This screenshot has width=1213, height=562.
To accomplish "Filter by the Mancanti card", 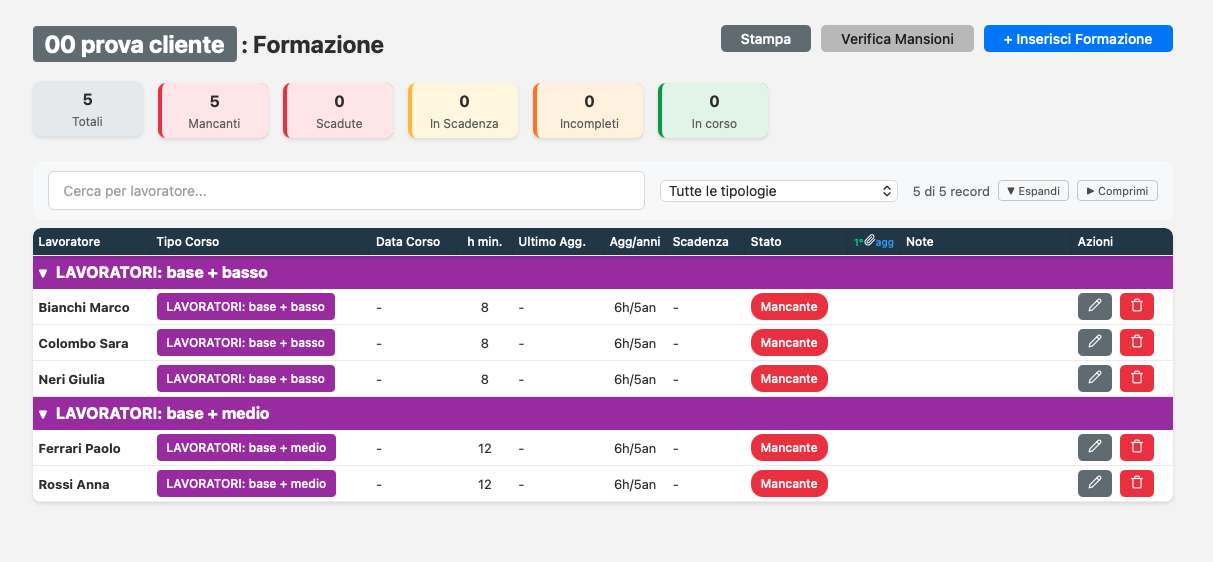I will (213, 110).
